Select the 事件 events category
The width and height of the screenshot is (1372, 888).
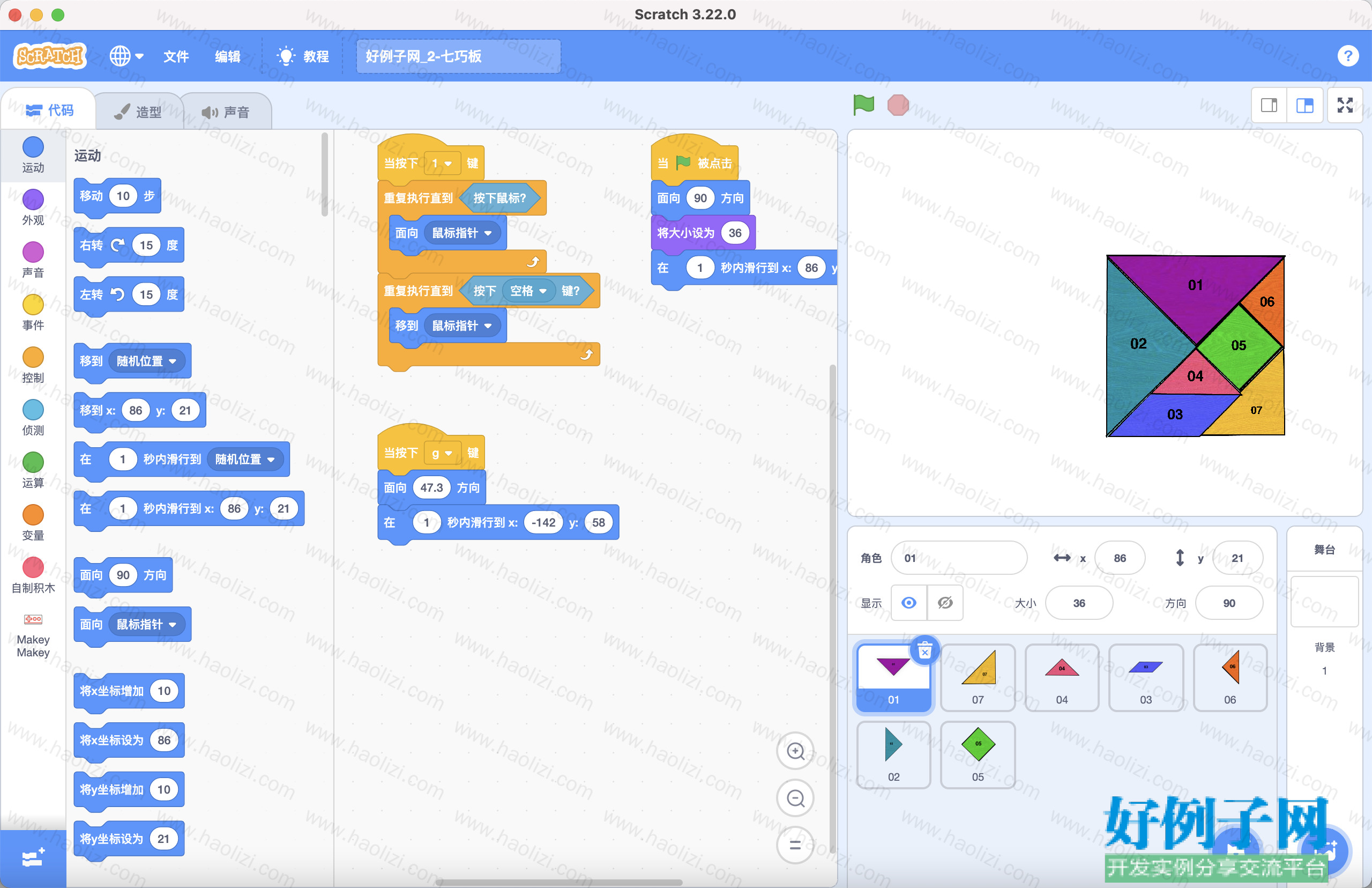(33, 312)
